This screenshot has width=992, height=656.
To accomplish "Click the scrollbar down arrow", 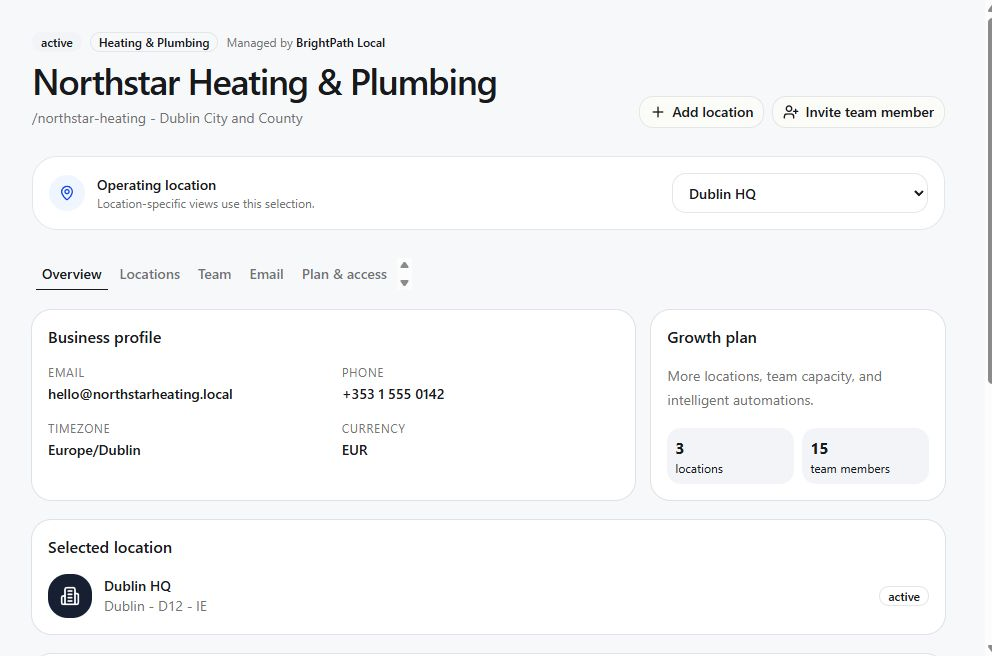I will coord(989,650).
